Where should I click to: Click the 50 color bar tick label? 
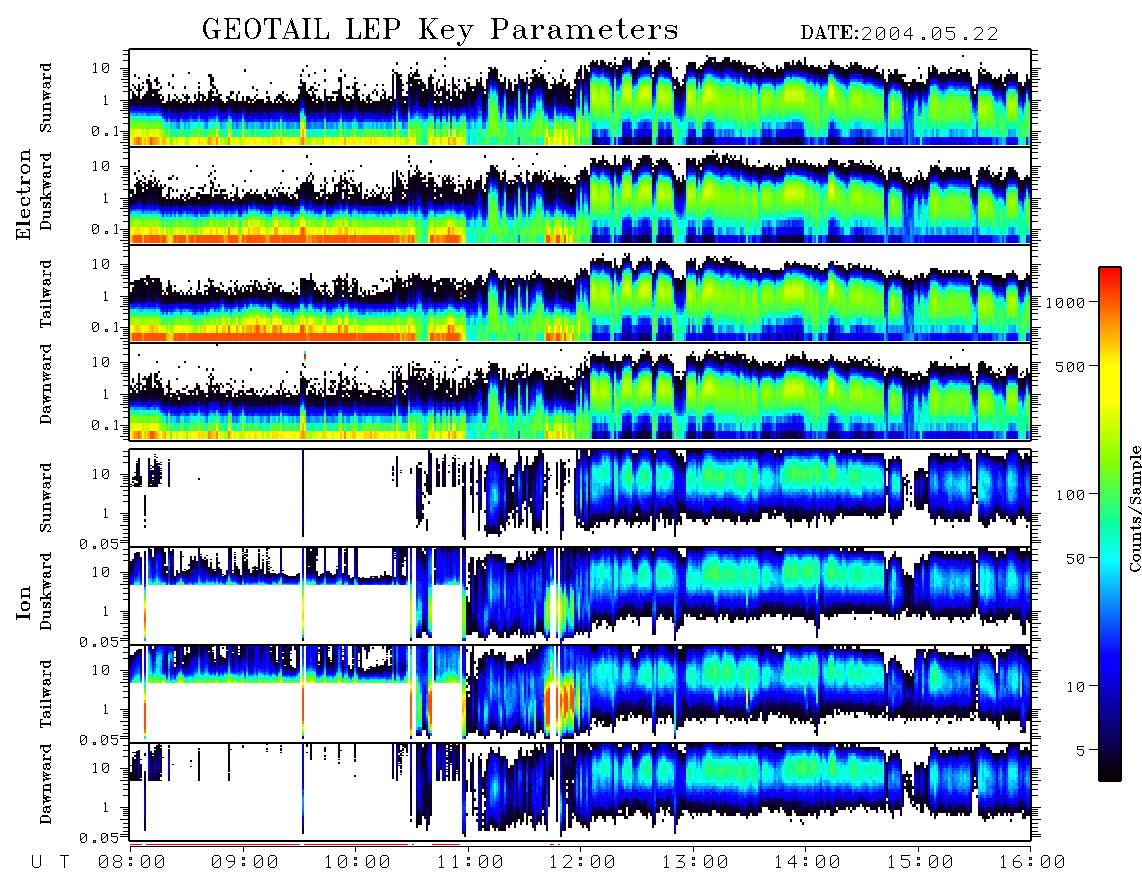[1075, 559]
